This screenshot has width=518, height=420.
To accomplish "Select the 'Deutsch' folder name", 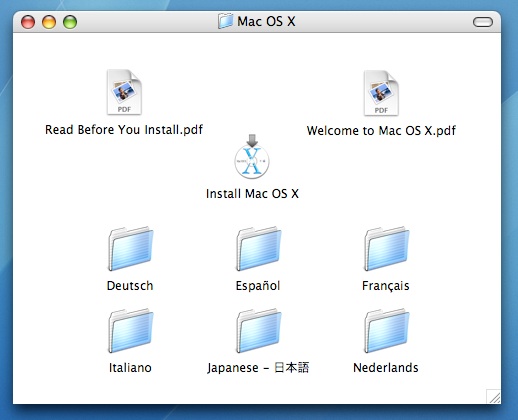I will coord(130,286).
